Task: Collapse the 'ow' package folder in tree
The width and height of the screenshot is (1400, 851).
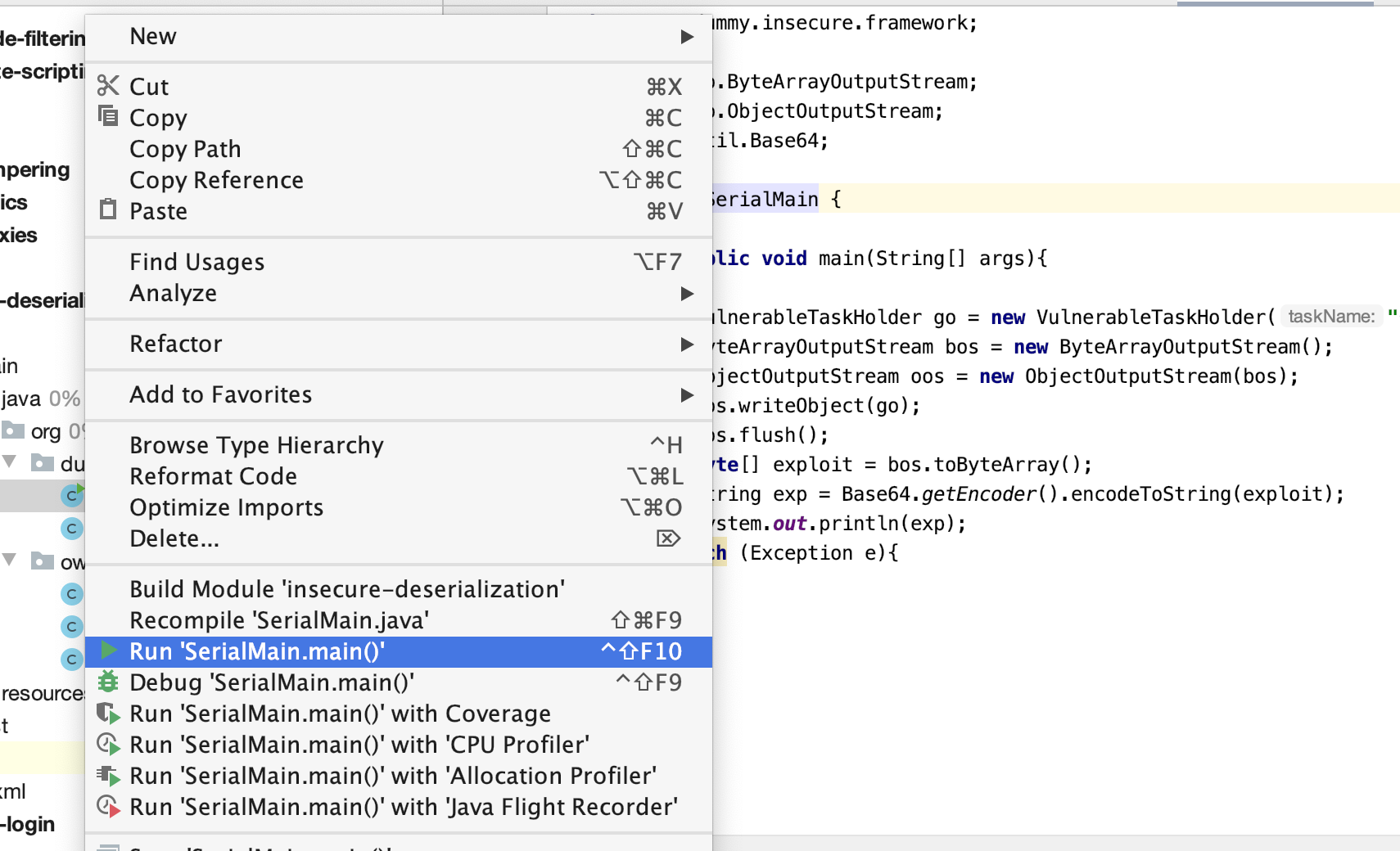Action: [x=10, y=561]
